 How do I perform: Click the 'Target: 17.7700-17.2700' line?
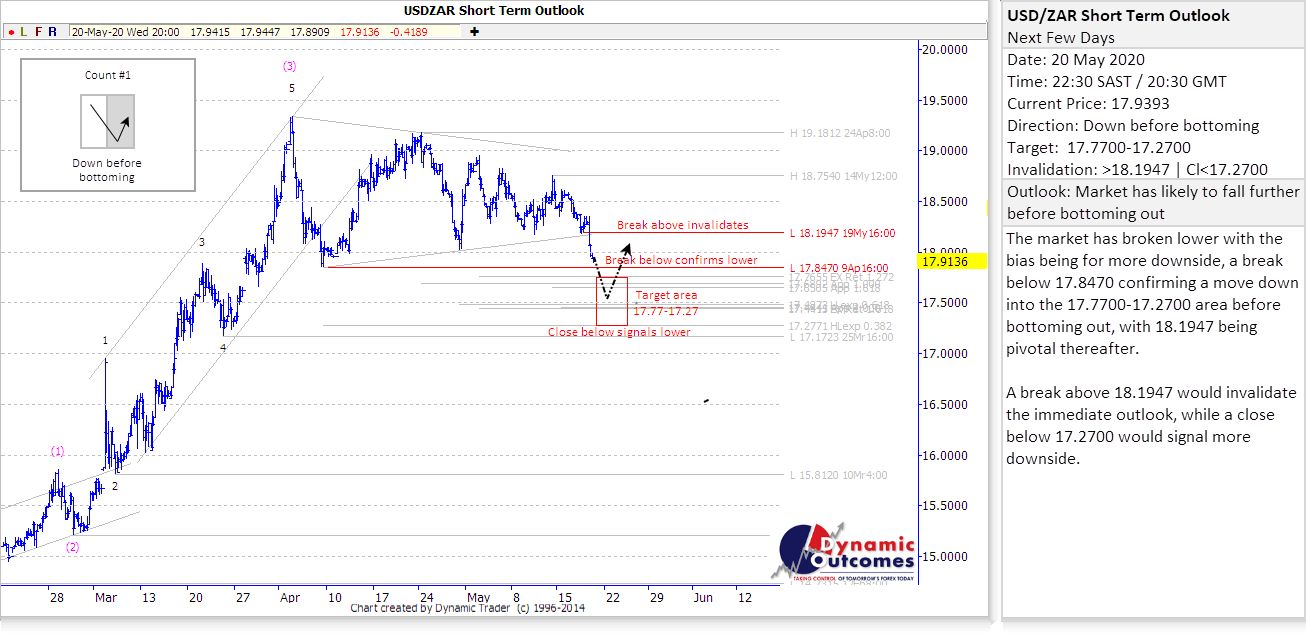coord(1099,148)
